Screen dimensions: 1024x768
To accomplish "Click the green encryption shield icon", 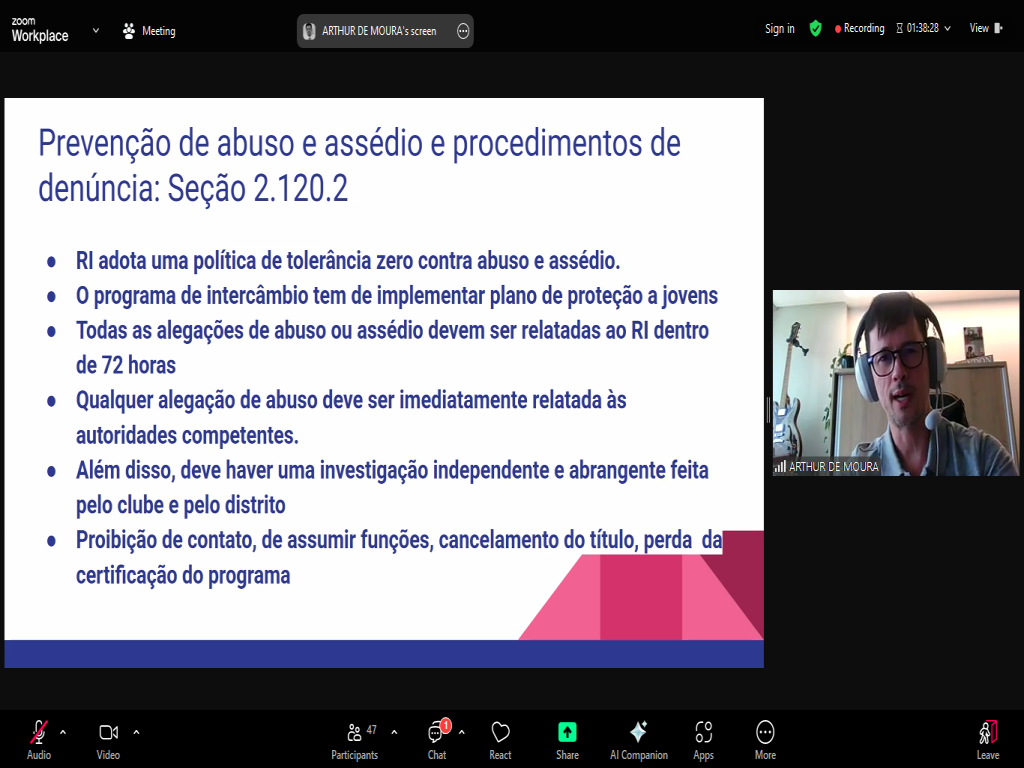I will [815, 29].
